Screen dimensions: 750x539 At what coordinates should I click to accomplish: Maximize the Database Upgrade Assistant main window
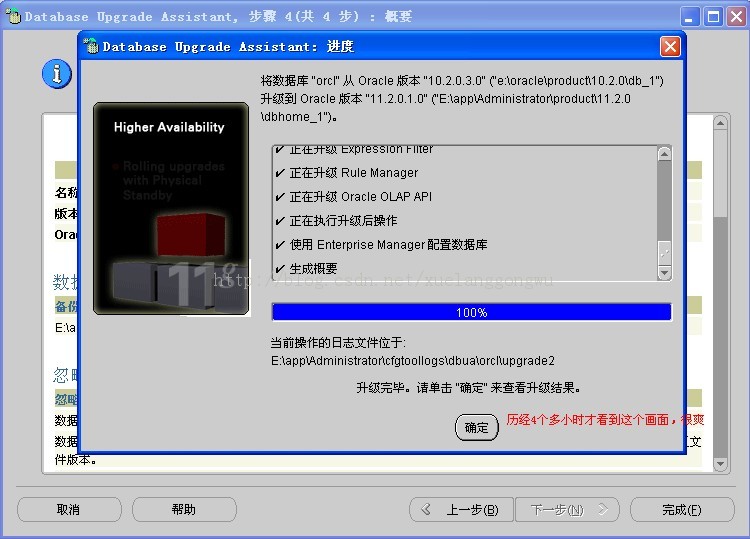point(714,17)
